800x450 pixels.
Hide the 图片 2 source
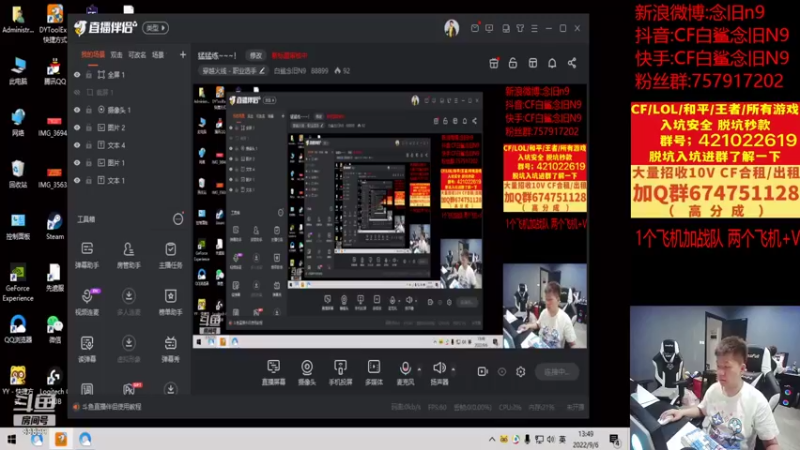pyautogui.click(x=77, y=128)
